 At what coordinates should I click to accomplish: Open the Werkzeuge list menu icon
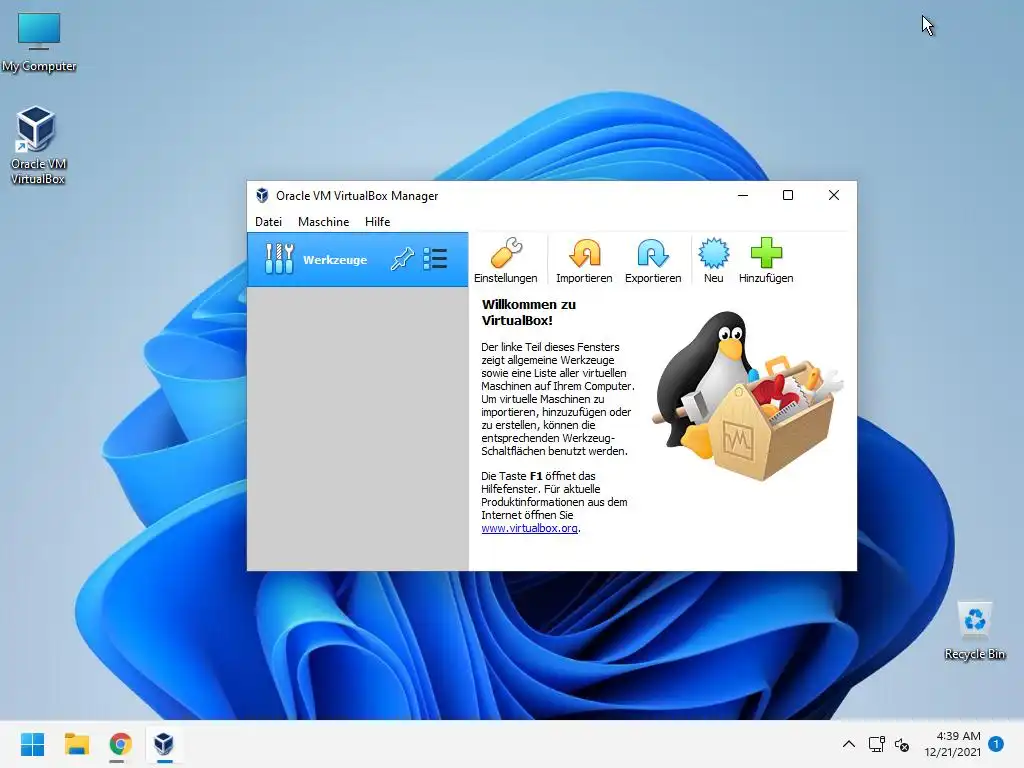click(435, 259)
